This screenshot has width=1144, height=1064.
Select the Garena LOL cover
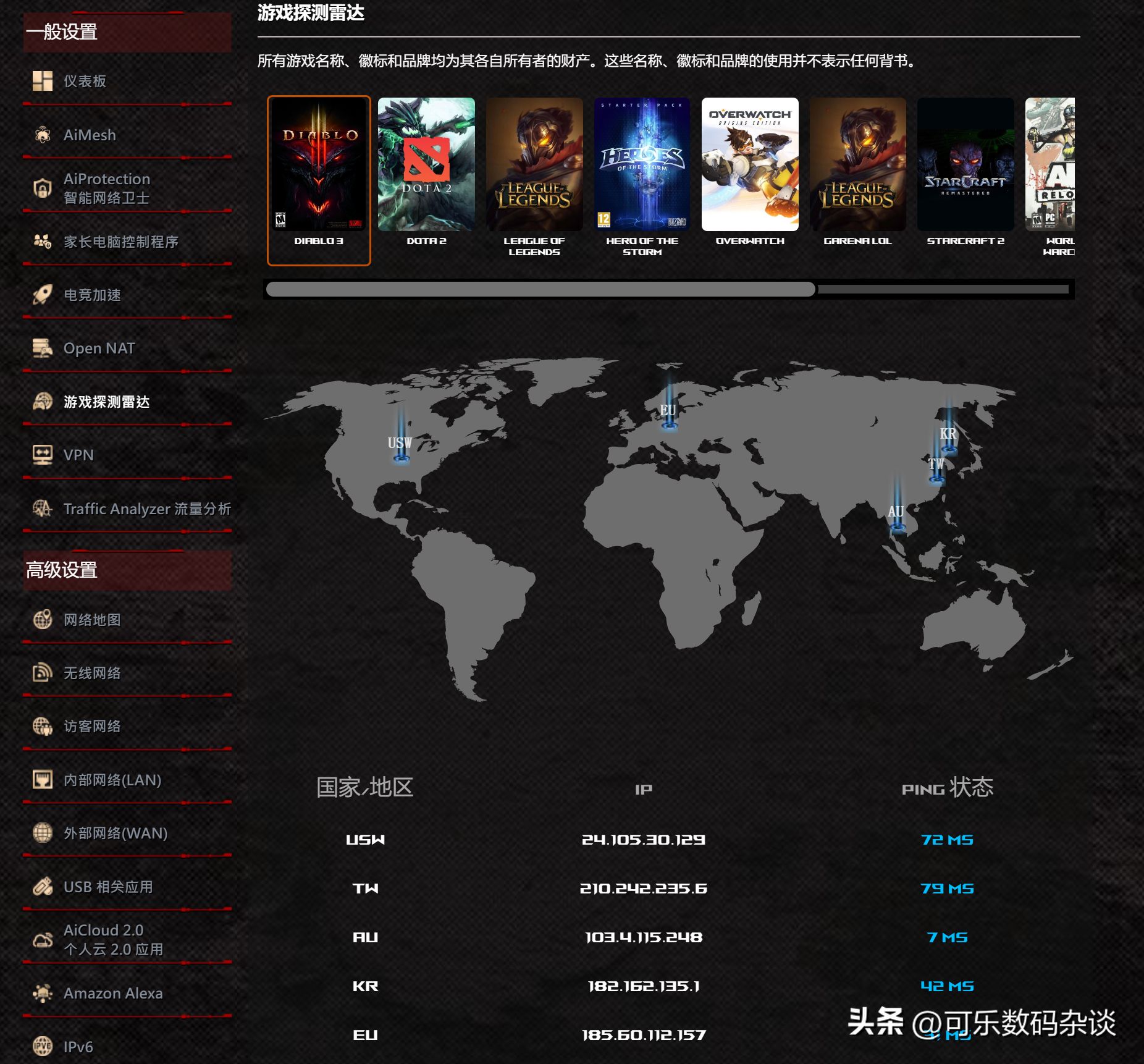(857, 164)
